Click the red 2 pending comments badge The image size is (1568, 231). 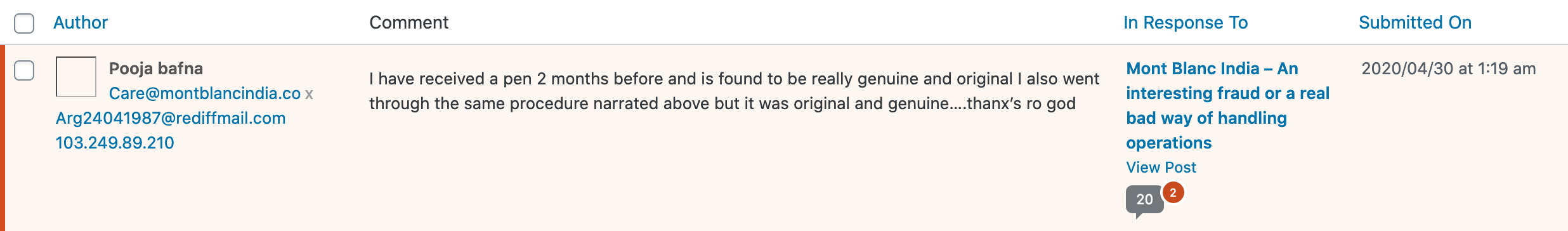click(1173, 193)
